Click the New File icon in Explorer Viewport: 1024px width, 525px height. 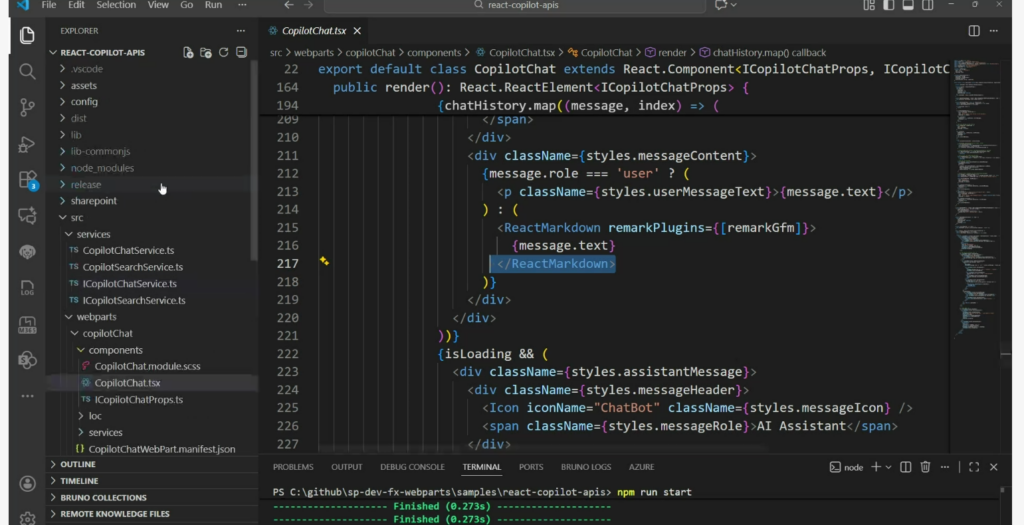pos(188,52)
